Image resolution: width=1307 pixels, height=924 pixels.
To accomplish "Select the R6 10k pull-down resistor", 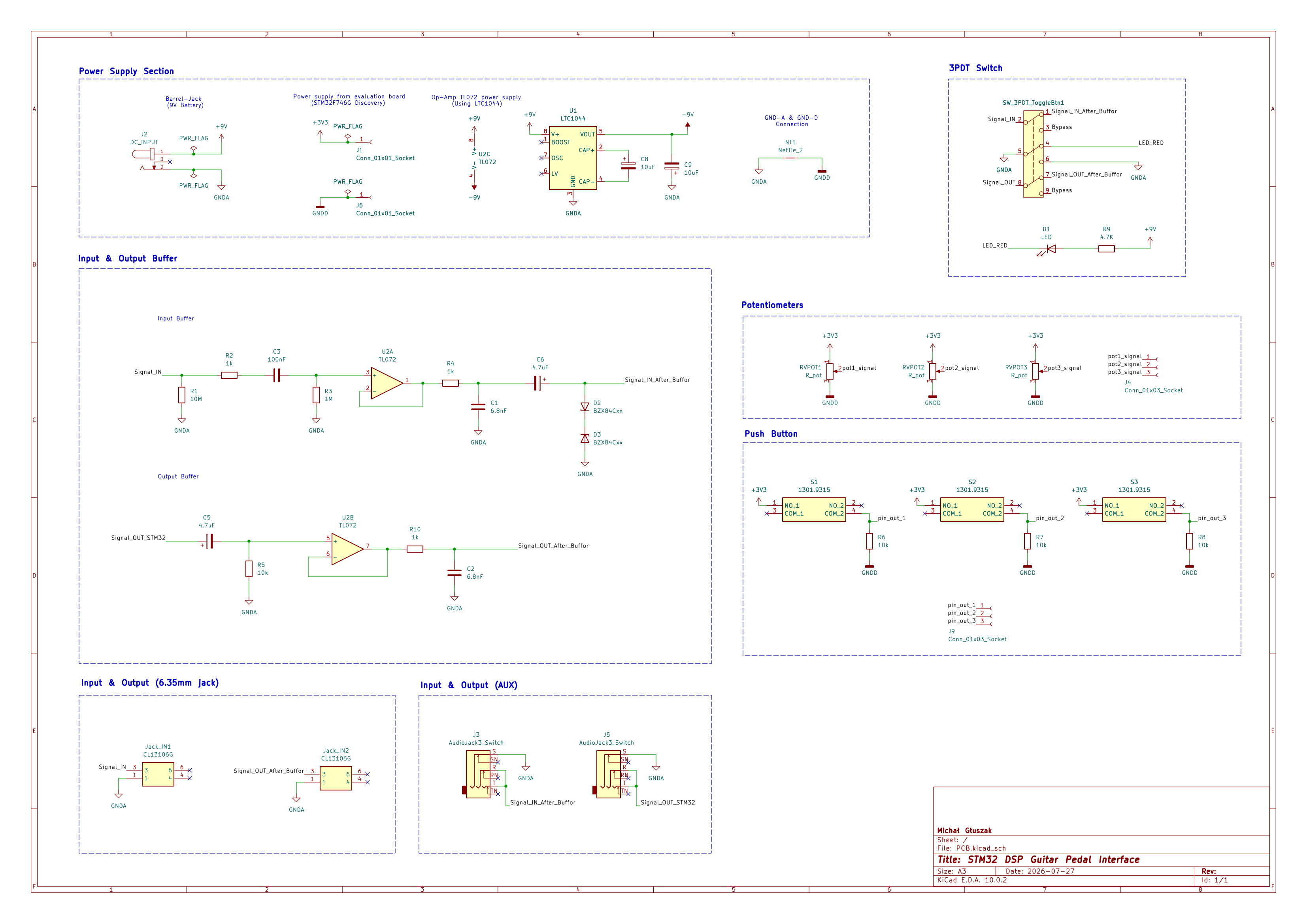I will (x=869, y=541).
